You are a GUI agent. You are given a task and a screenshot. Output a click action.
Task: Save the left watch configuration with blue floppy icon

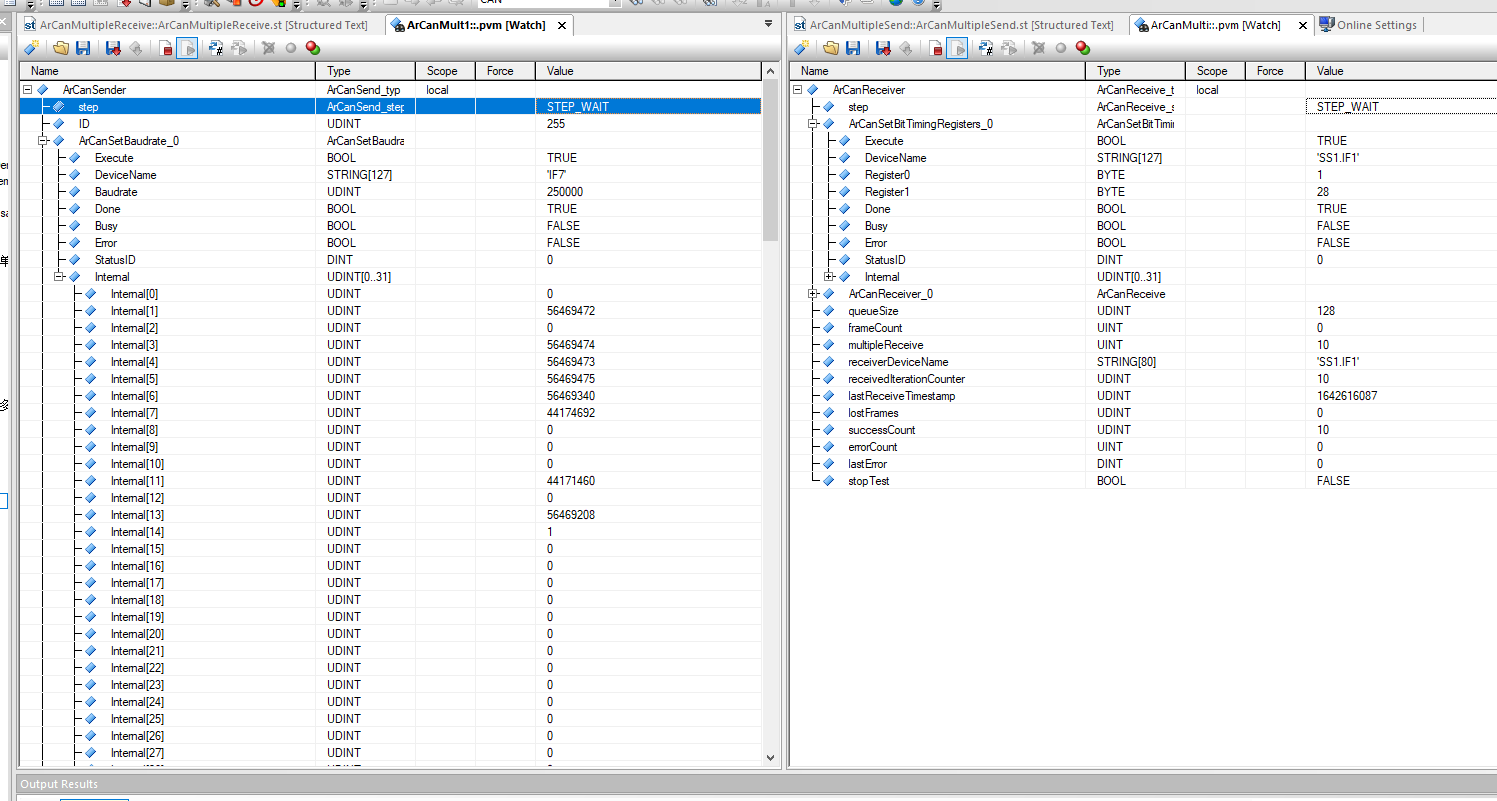[83, 47]
